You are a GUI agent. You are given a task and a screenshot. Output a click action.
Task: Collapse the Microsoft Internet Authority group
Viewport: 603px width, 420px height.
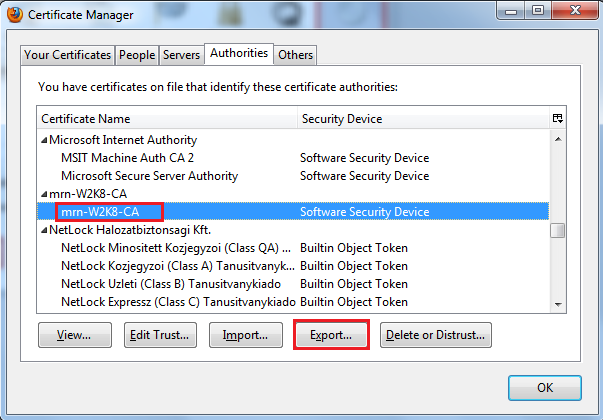coord(44,140)
